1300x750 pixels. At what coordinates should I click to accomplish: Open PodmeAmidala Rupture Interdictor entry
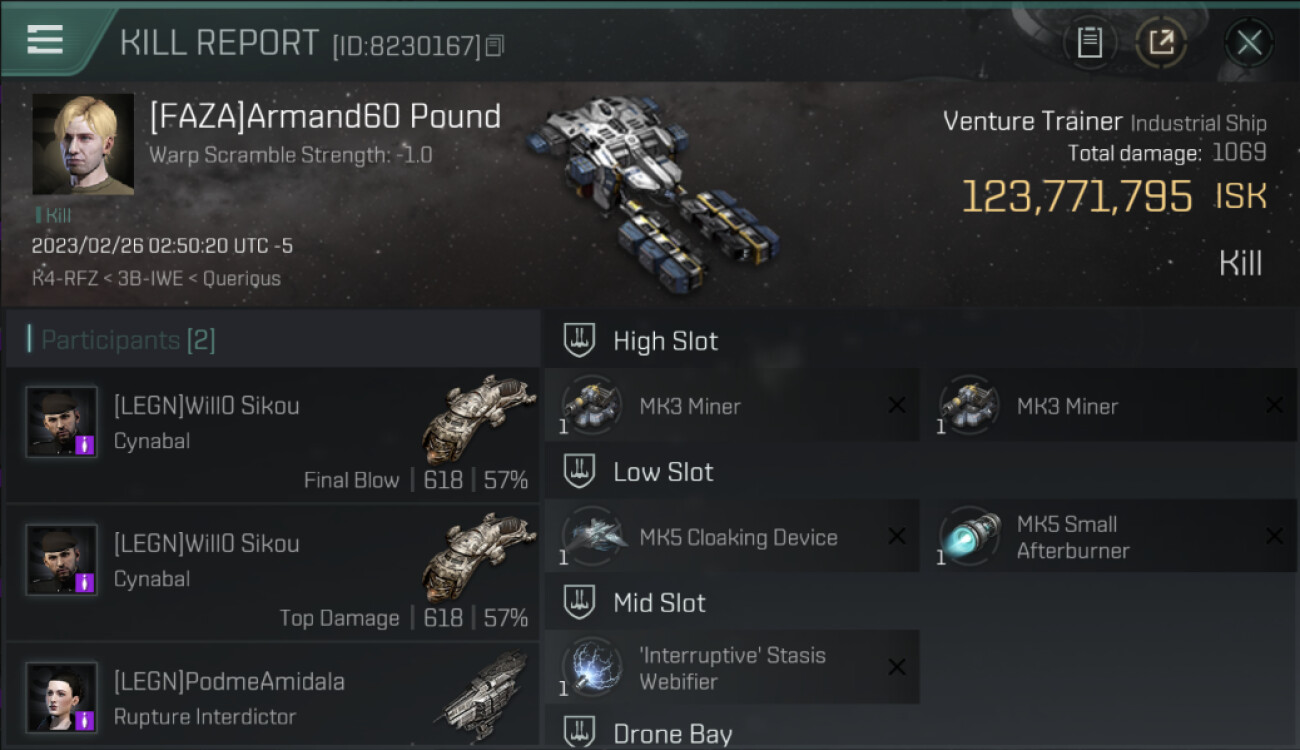pos(272,696)
